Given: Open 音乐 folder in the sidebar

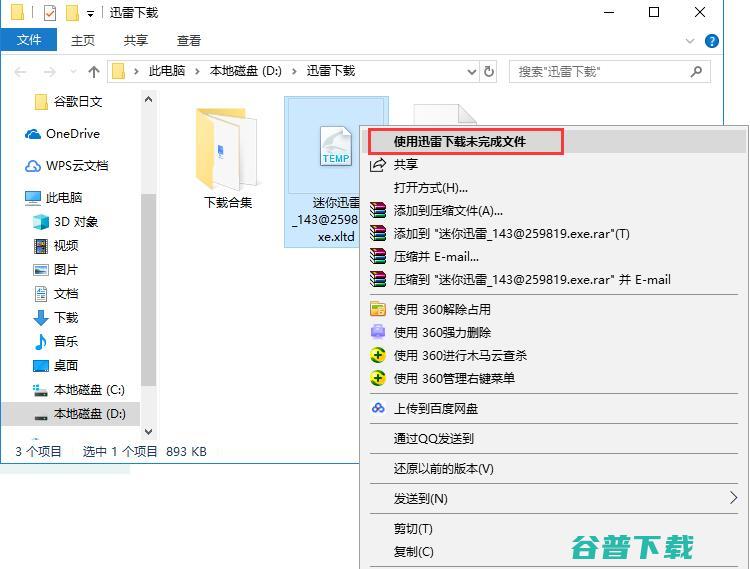Looking at the screenshot, I should pyautogui.click(x=55, y=341).
